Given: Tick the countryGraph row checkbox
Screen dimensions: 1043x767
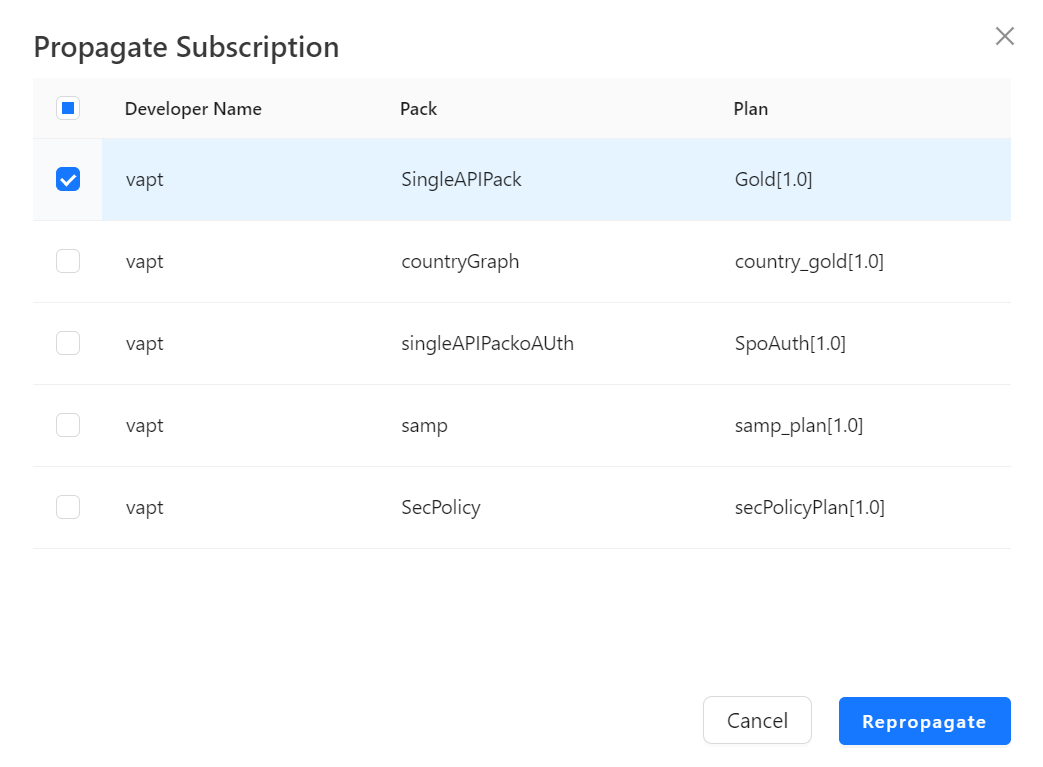Looking at the screenshot, I should click(x=68, y=261).
